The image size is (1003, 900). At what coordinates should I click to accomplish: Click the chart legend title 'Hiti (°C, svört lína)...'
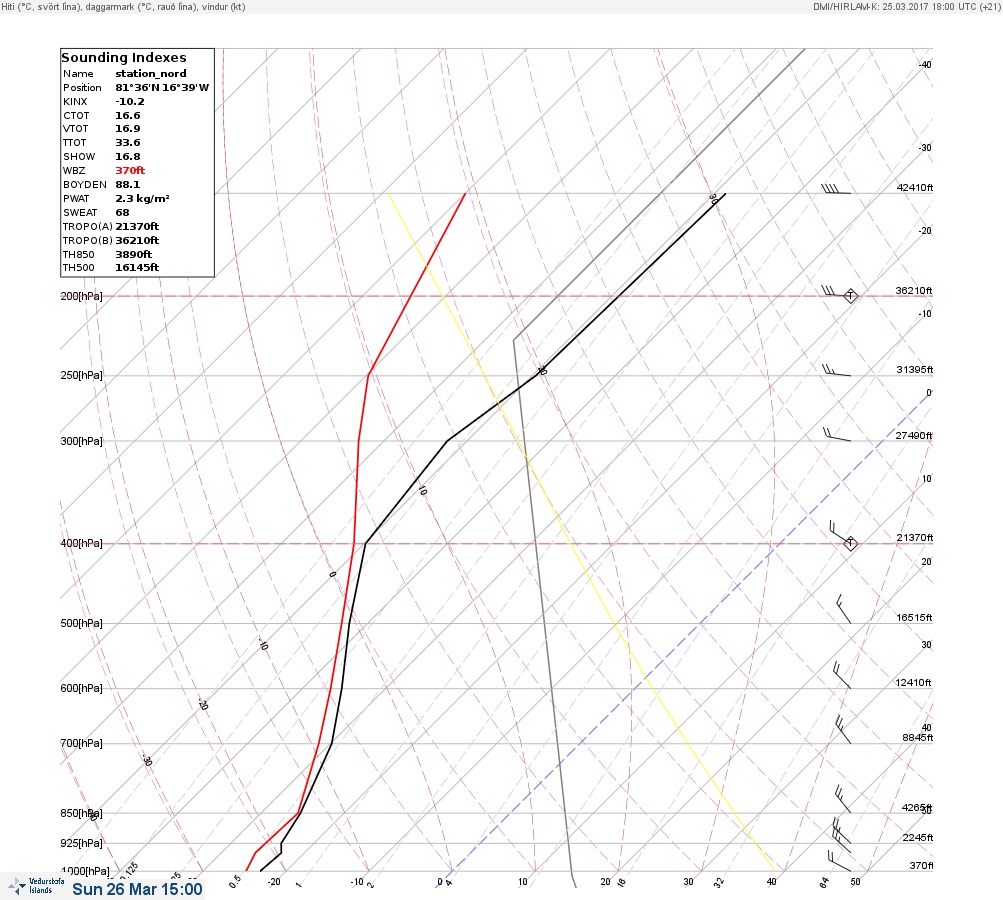click(123, 7)
